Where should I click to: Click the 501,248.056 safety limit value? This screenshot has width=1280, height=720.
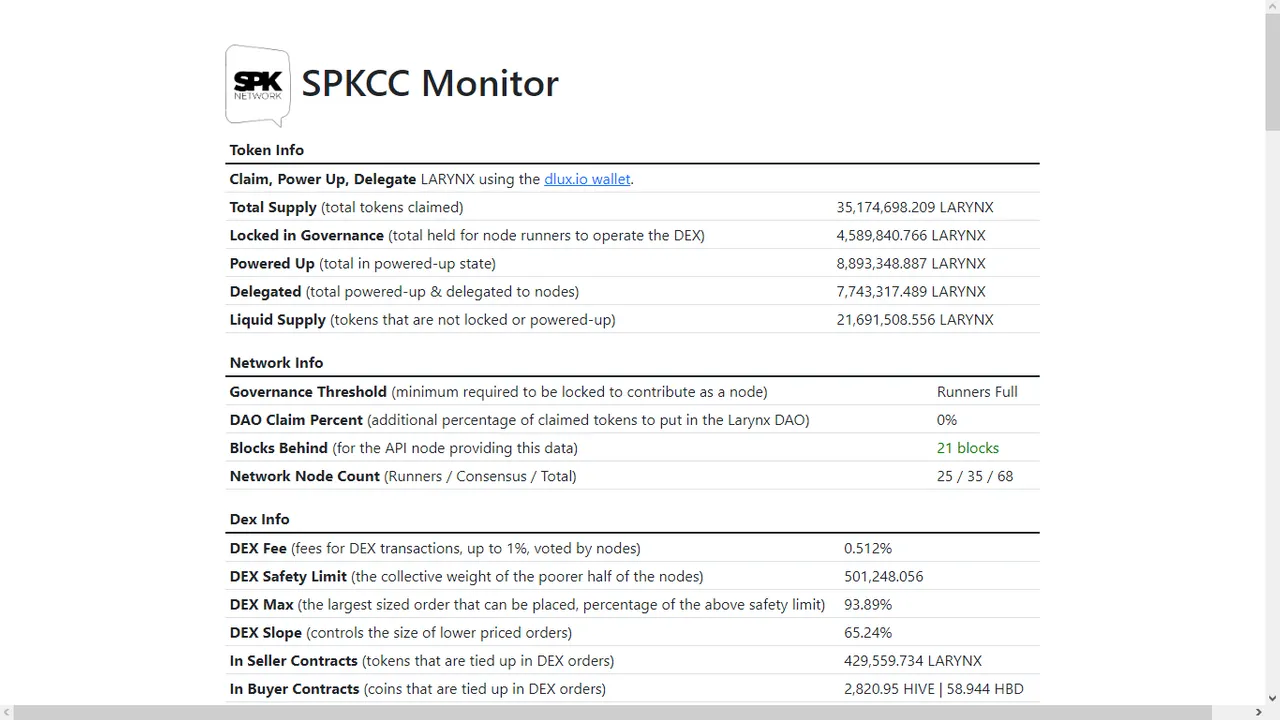point(883,576)
